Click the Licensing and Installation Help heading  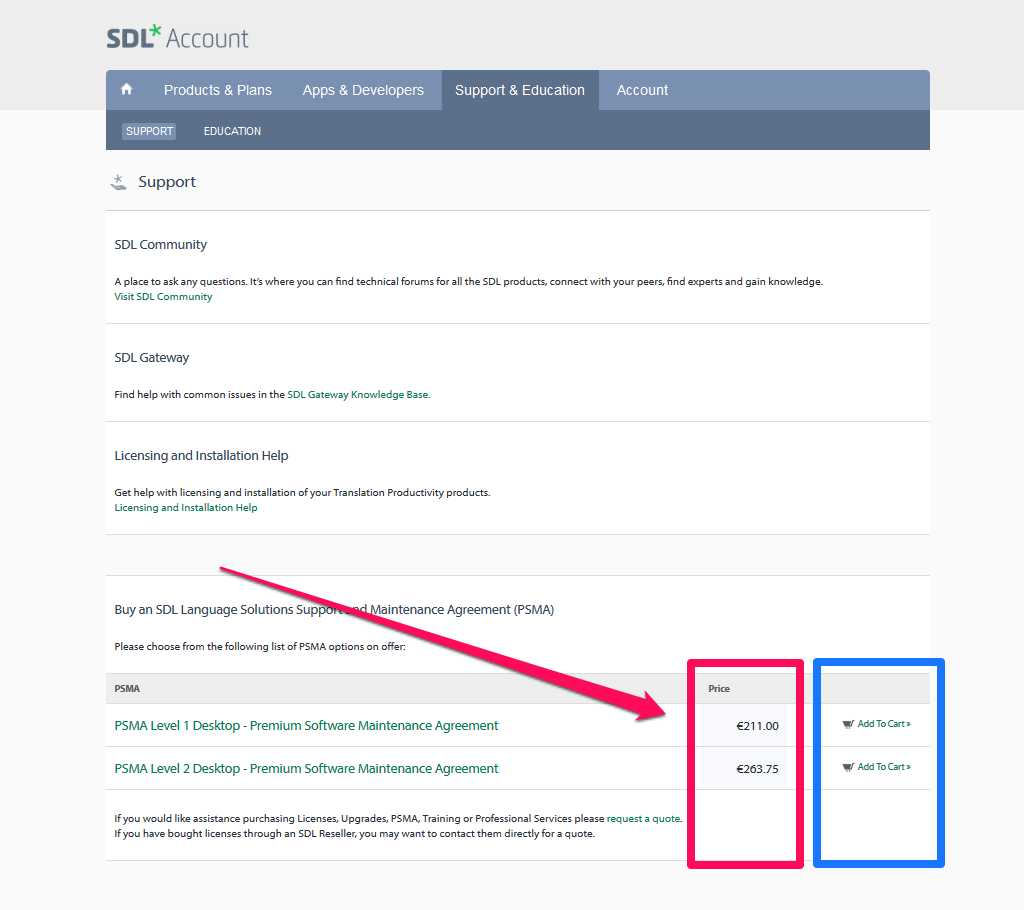(201, 455)
